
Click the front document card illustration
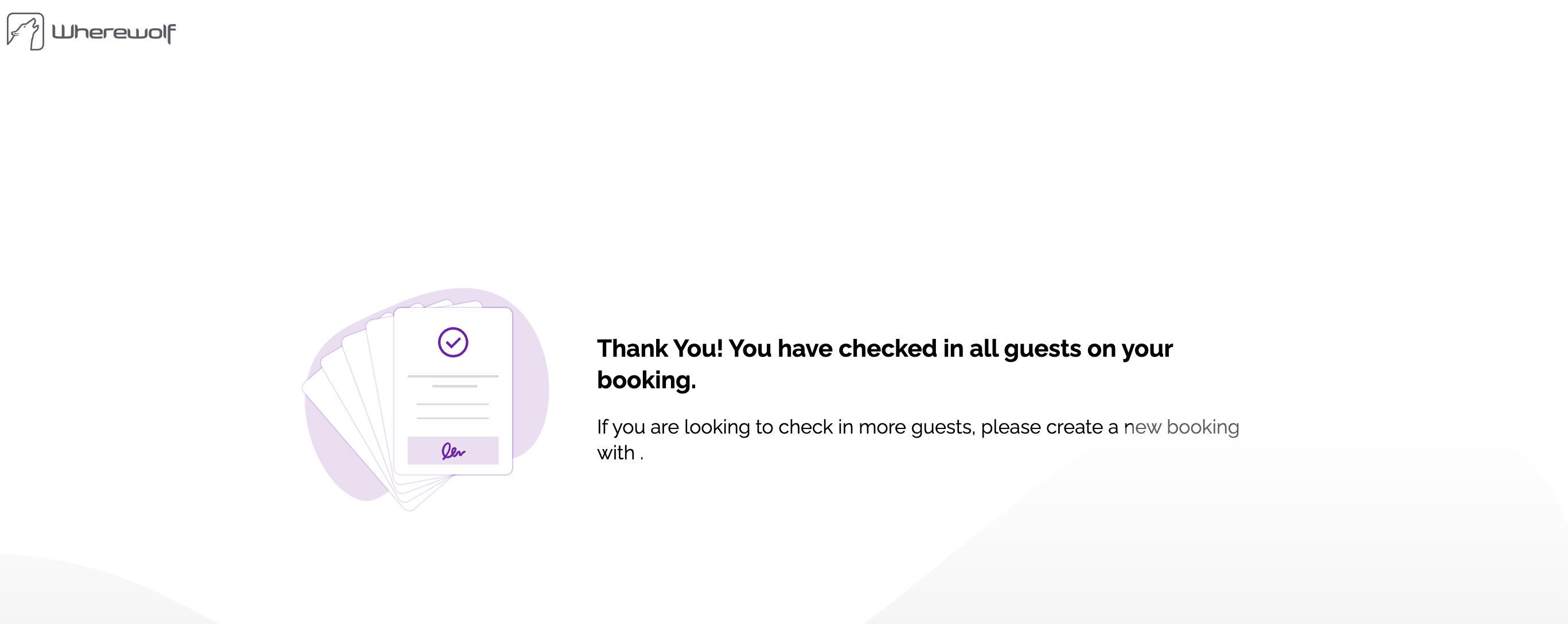click(x=453, y=391)
